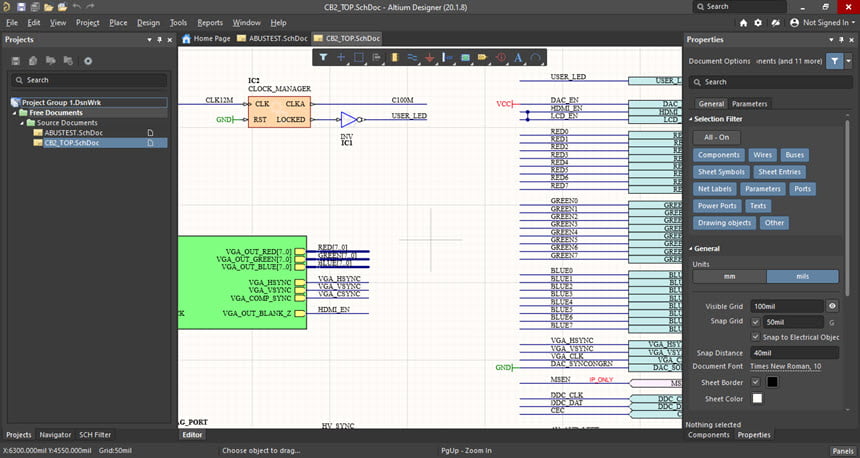Open the Not Signed In account dropdown
The width and height of the screenshot is (860, 458).
(822, 22)
